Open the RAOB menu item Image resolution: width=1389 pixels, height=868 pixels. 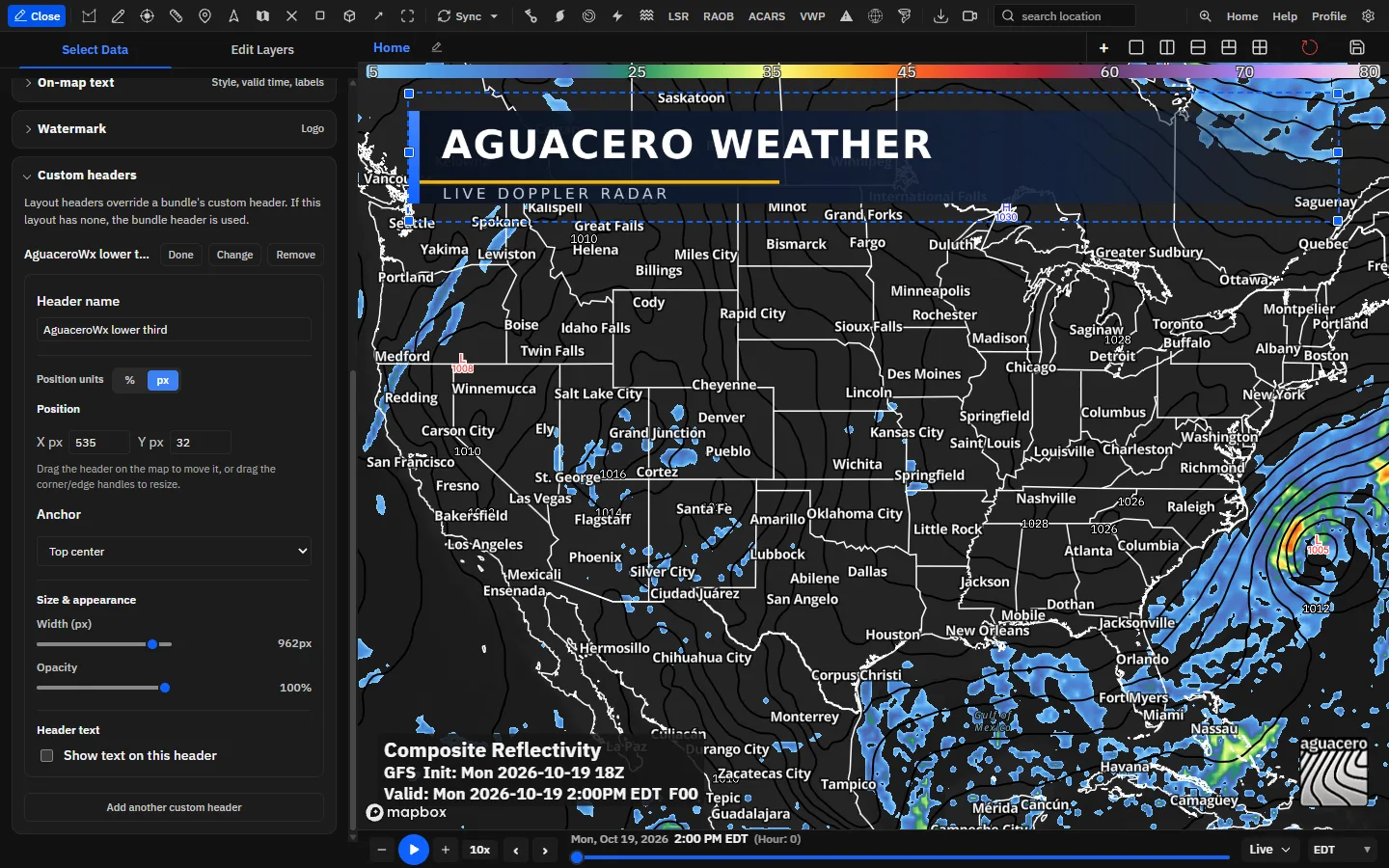719,16
